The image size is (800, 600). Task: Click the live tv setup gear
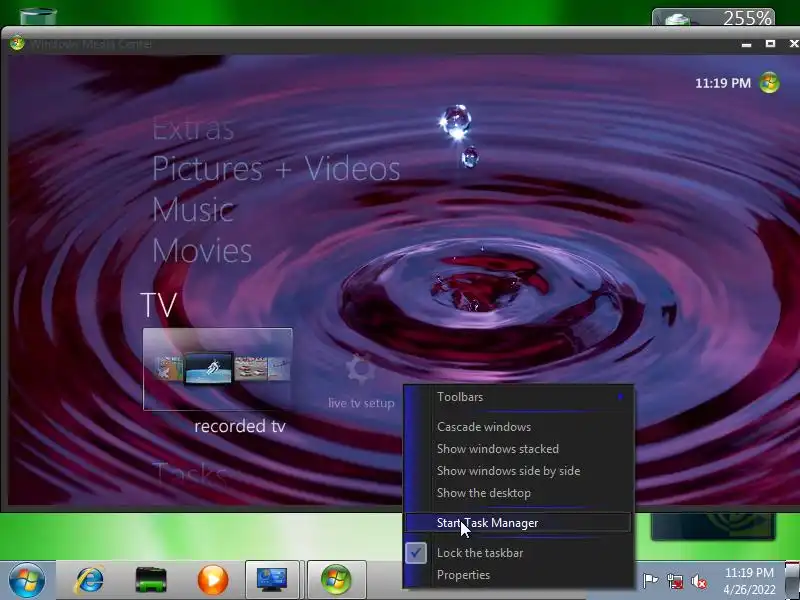click(361, 369)
